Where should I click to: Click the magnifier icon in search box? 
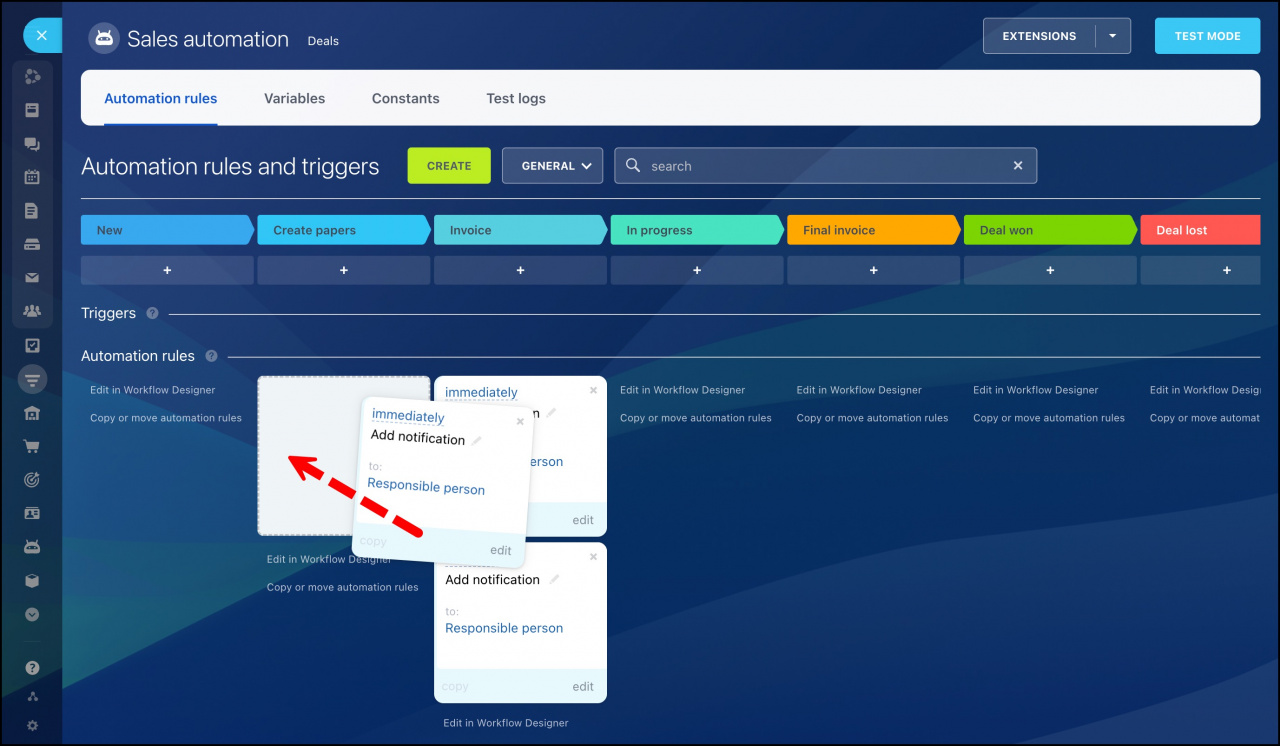click(633, 166)
